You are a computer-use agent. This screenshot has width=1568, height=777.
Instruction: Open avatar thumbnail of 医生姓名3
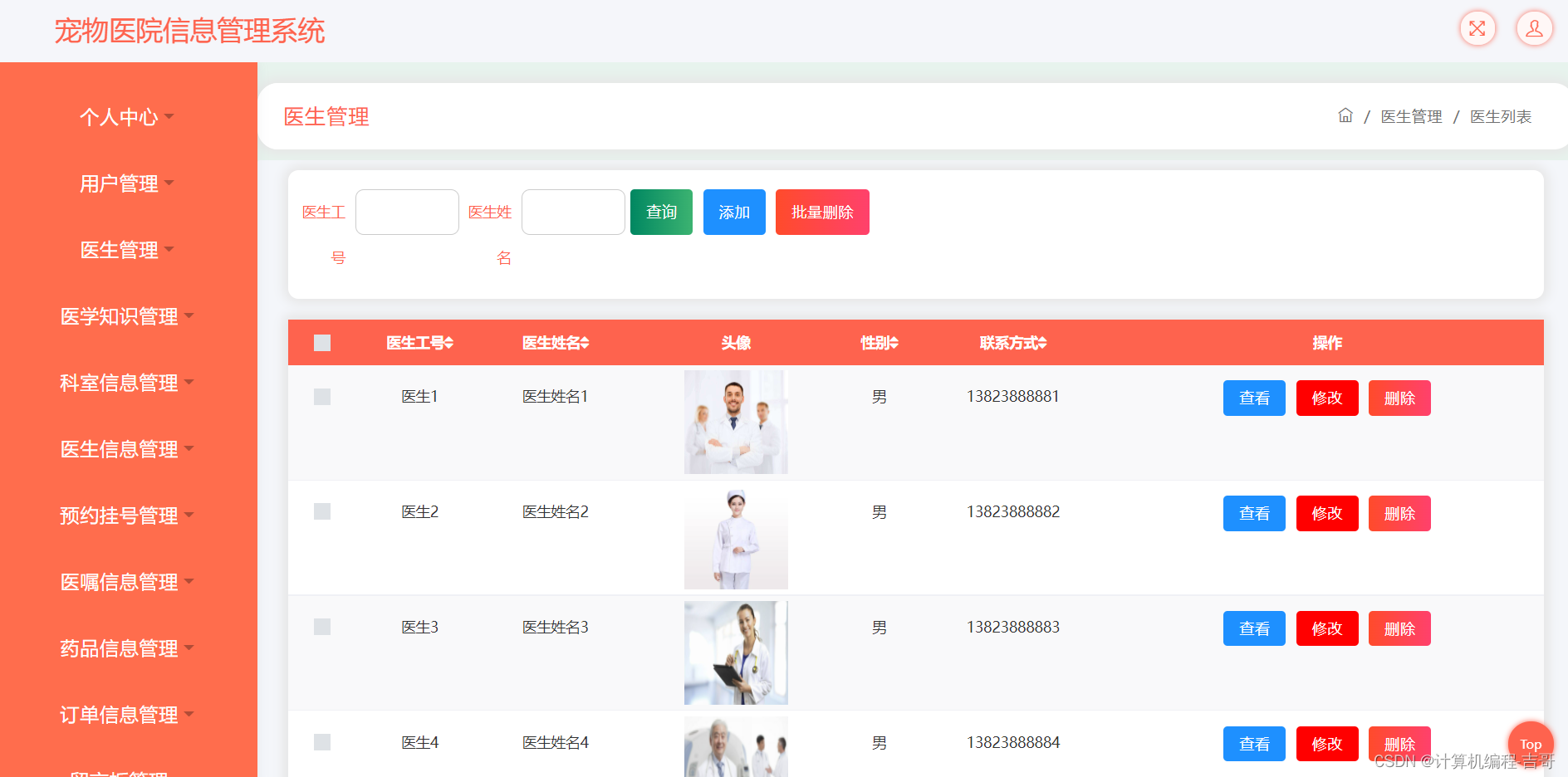(x=736, y=652)
